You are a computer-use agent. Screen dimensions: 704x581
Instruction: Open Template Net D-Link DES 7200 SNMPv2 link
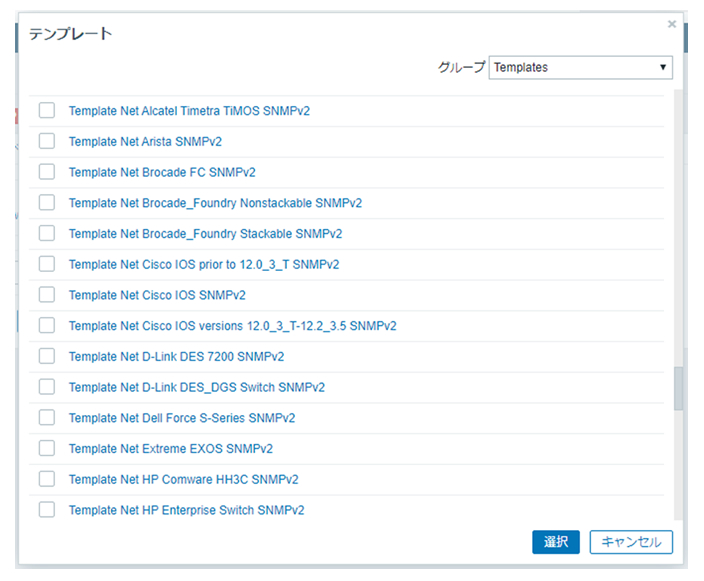176,357
